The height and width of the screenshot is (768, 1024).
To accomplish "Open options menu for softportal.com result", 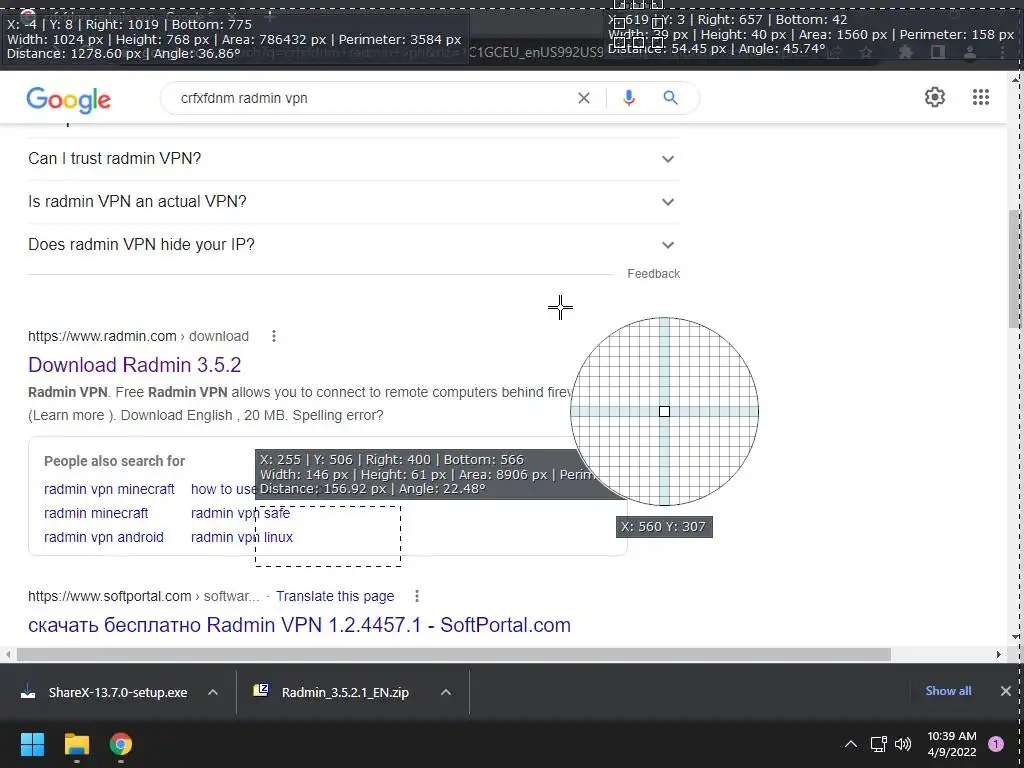I will coord(417,596).
